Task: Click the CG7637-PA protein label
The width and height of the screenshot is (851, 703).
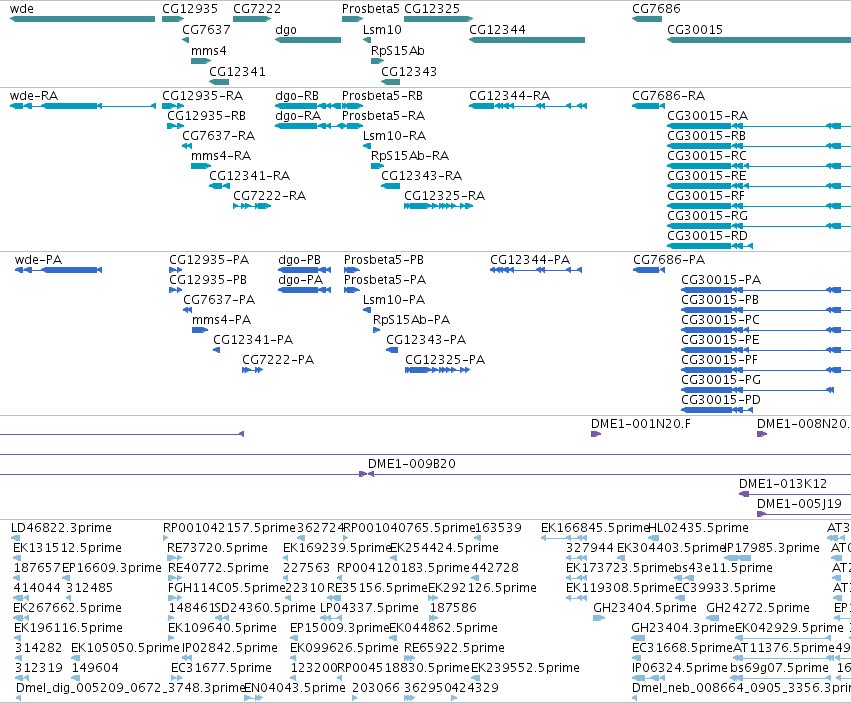Action: (x=219, y=300)
